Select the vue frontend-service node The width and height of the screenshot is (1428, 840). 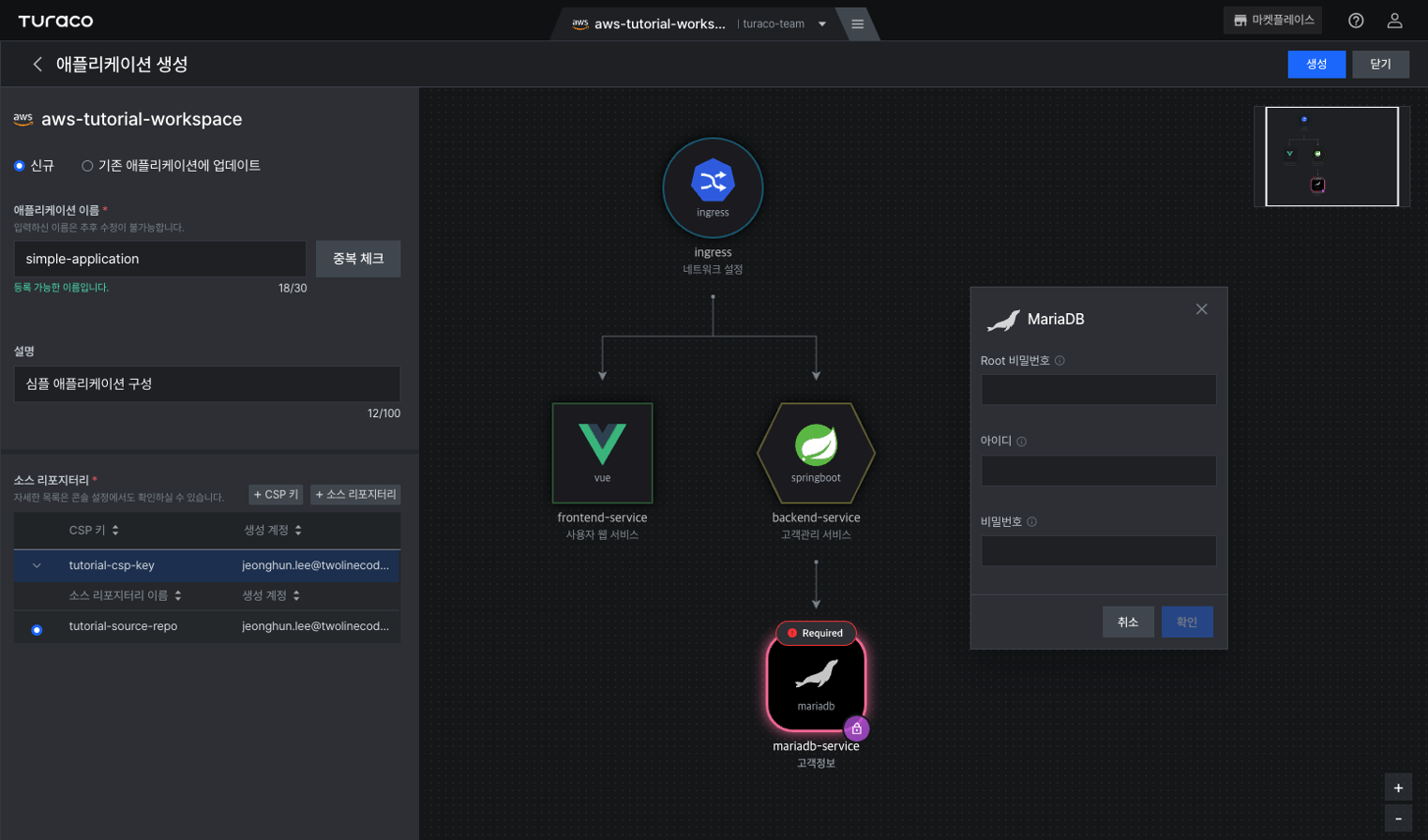(x=602, y=453)
